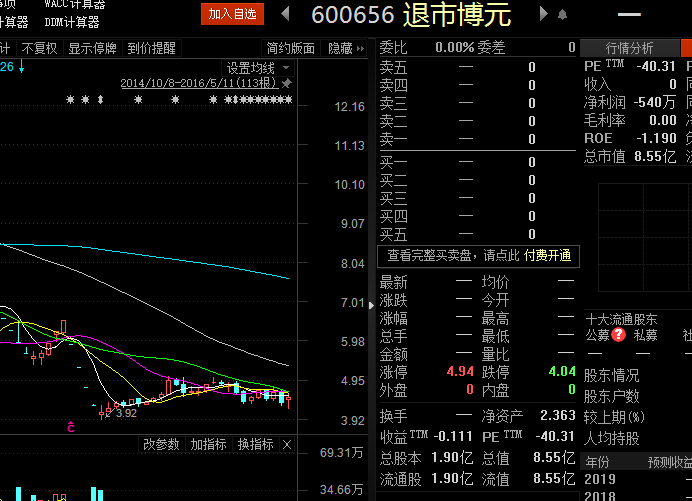The image size is (692, 501).
Task: Close the indicator panel with X icon
Action: 287,444
